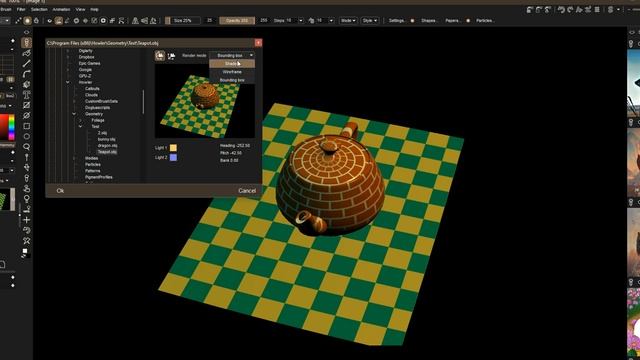The width and height of the screenshot is (640, 360).
Task: Toggle the dot indicator next to Papers
Action: pos(468,20)
